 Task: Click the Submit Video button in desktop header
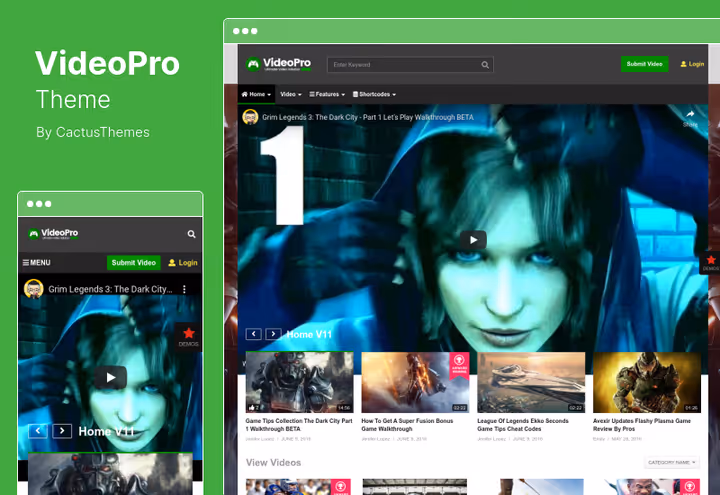click(x=644, y=64)
